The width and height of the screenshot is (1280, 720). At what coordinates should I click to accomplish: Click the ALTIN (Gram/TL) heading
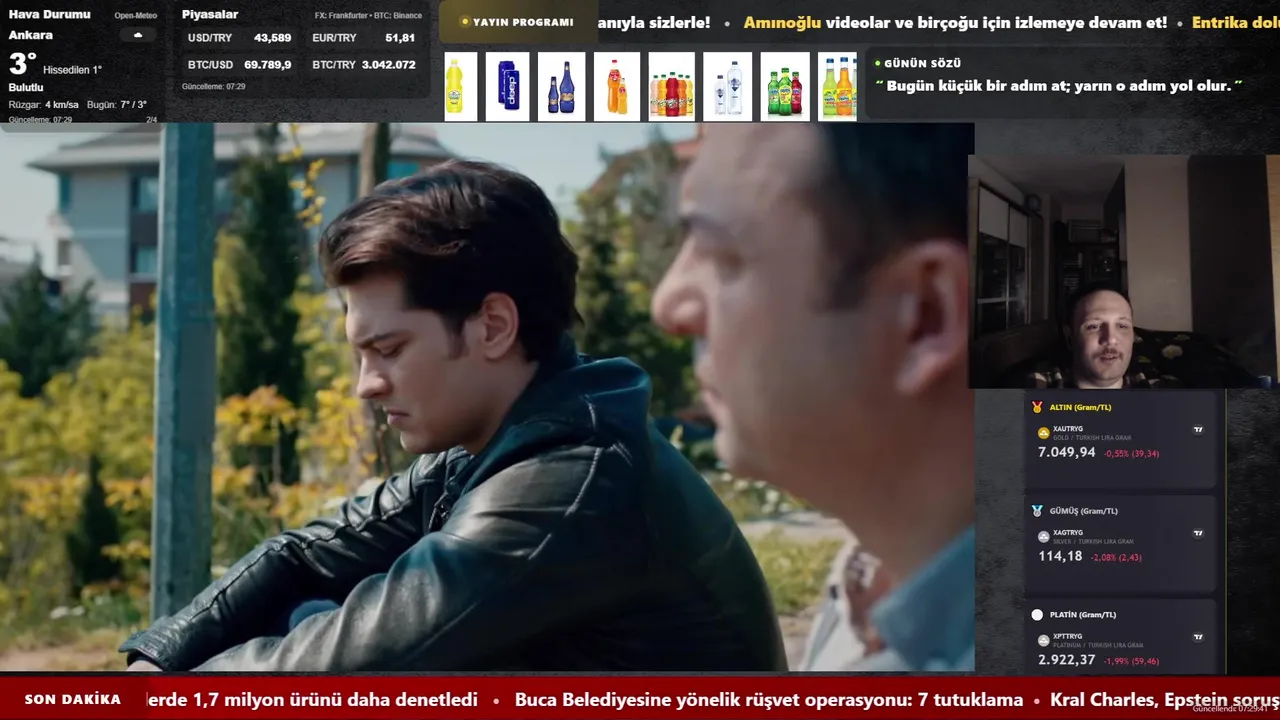click(1080, 408)
